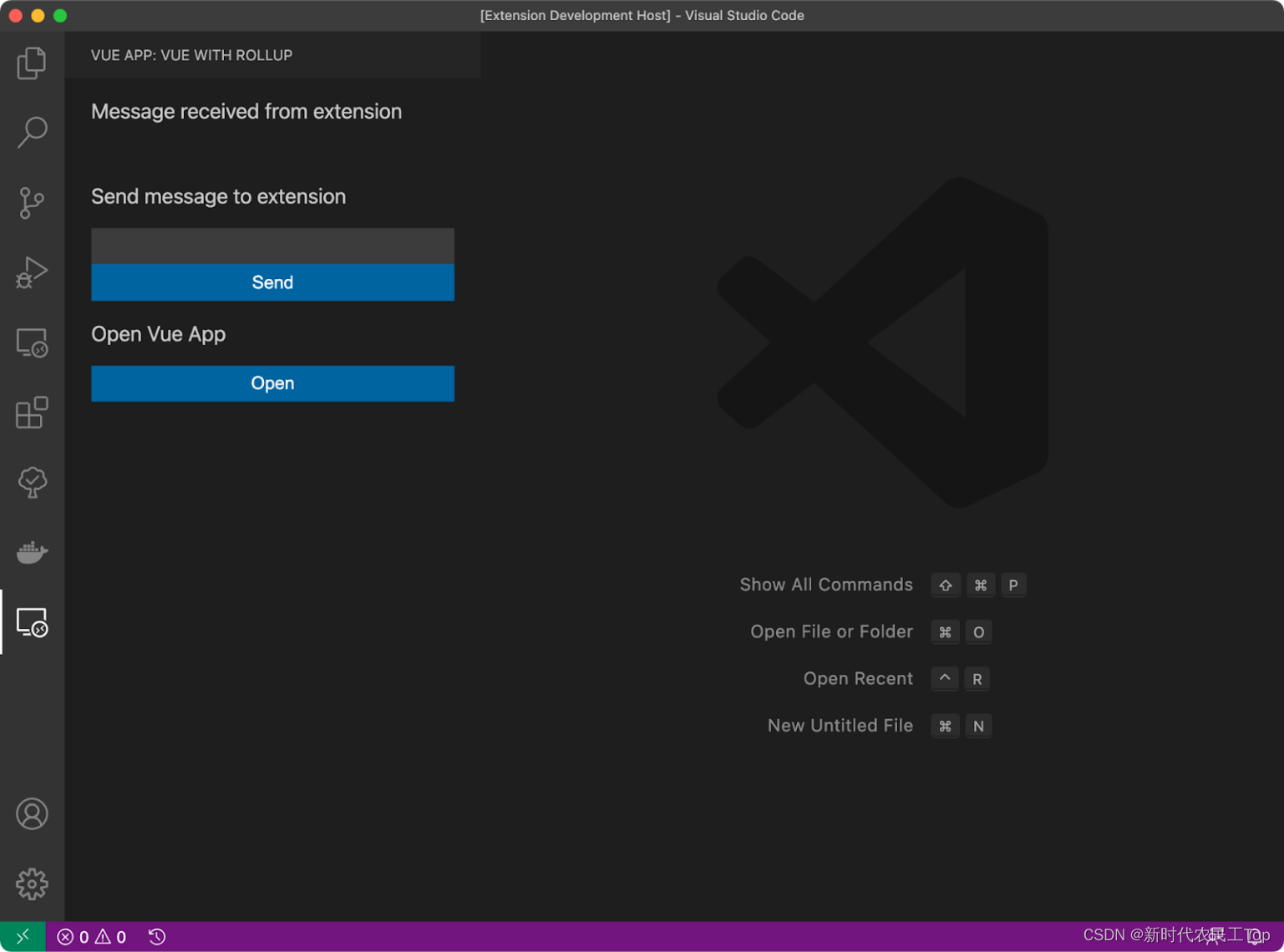Screen dimensions: 1284x952
Task: Open the Explorer view in activity bar
Action: pyautogui.click(x=32, y=63)
